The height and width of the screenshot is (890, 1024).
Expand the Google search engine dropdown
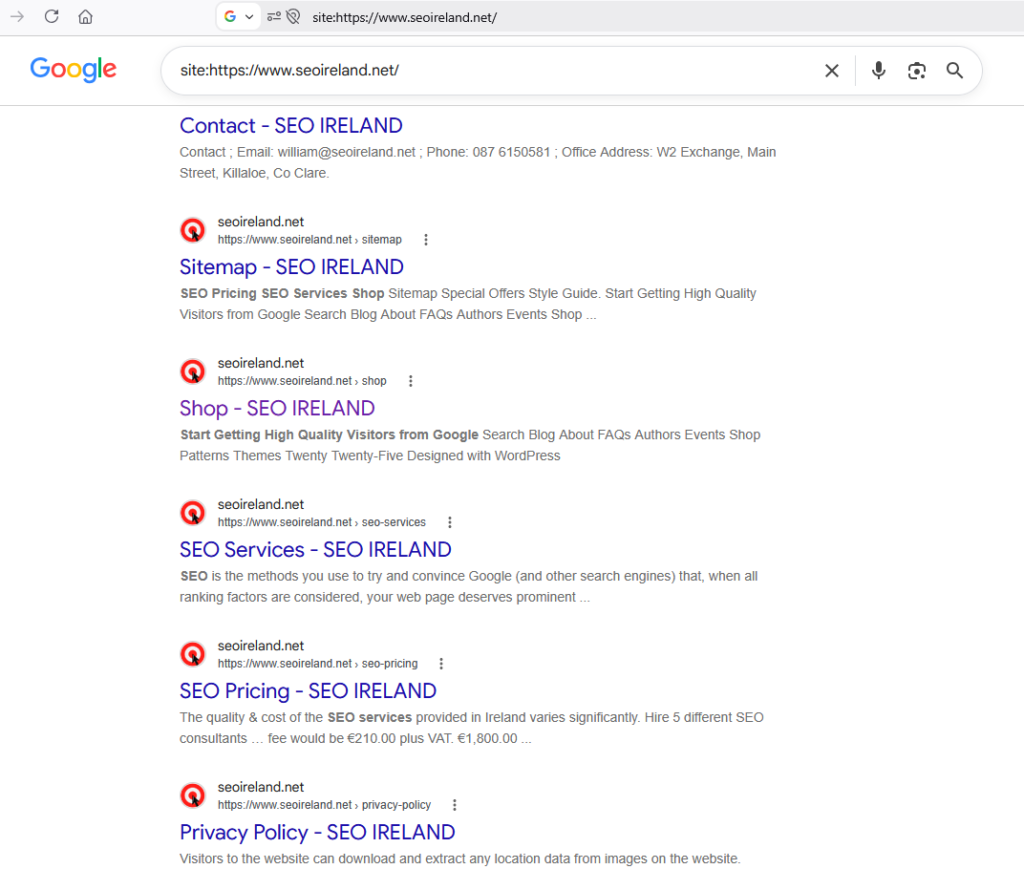pos(238,17)
